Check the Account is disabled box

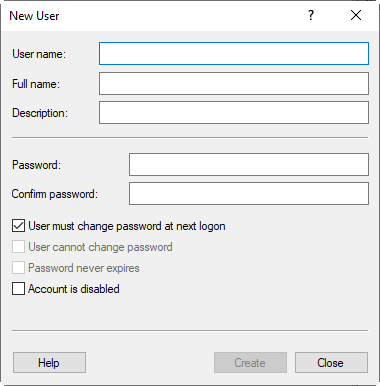(x=18, y=289)
